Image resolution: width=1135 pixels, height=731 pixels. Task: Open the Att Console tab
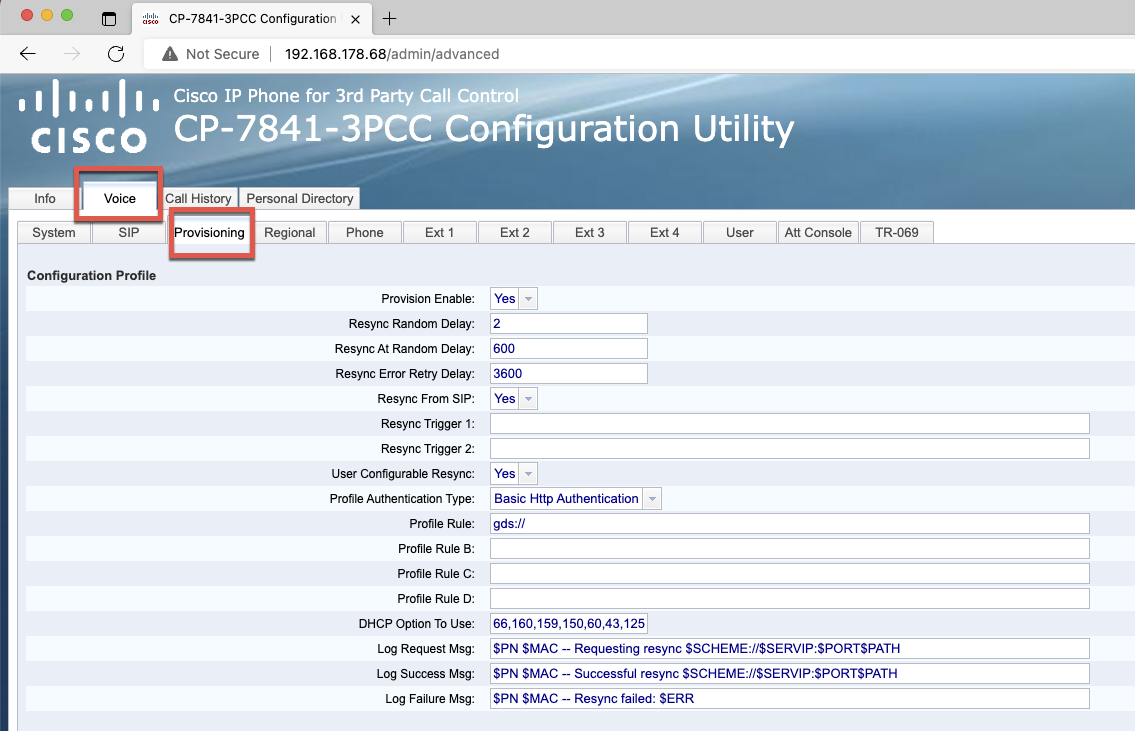pos(817,232)
